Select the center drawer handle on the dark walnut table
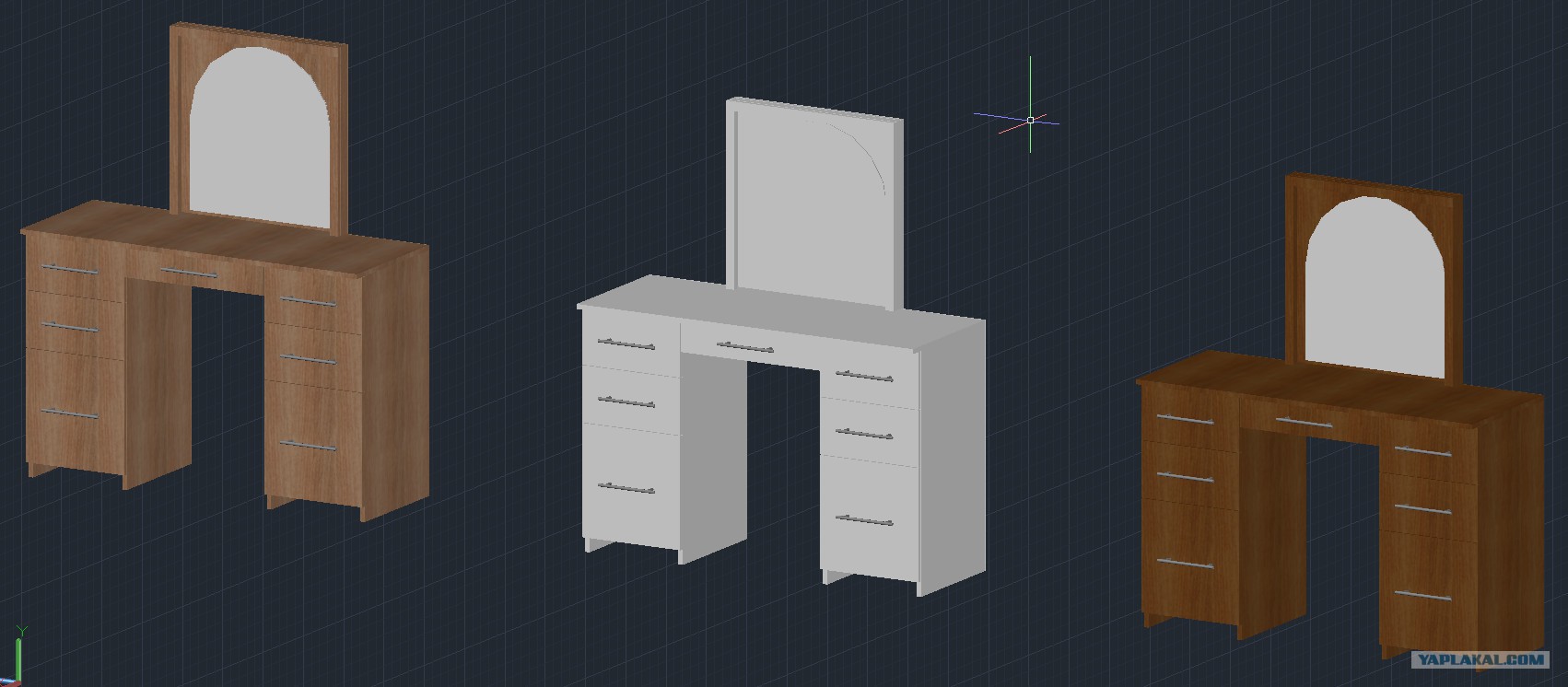Screen dimensions: 1568x687 1305,423
